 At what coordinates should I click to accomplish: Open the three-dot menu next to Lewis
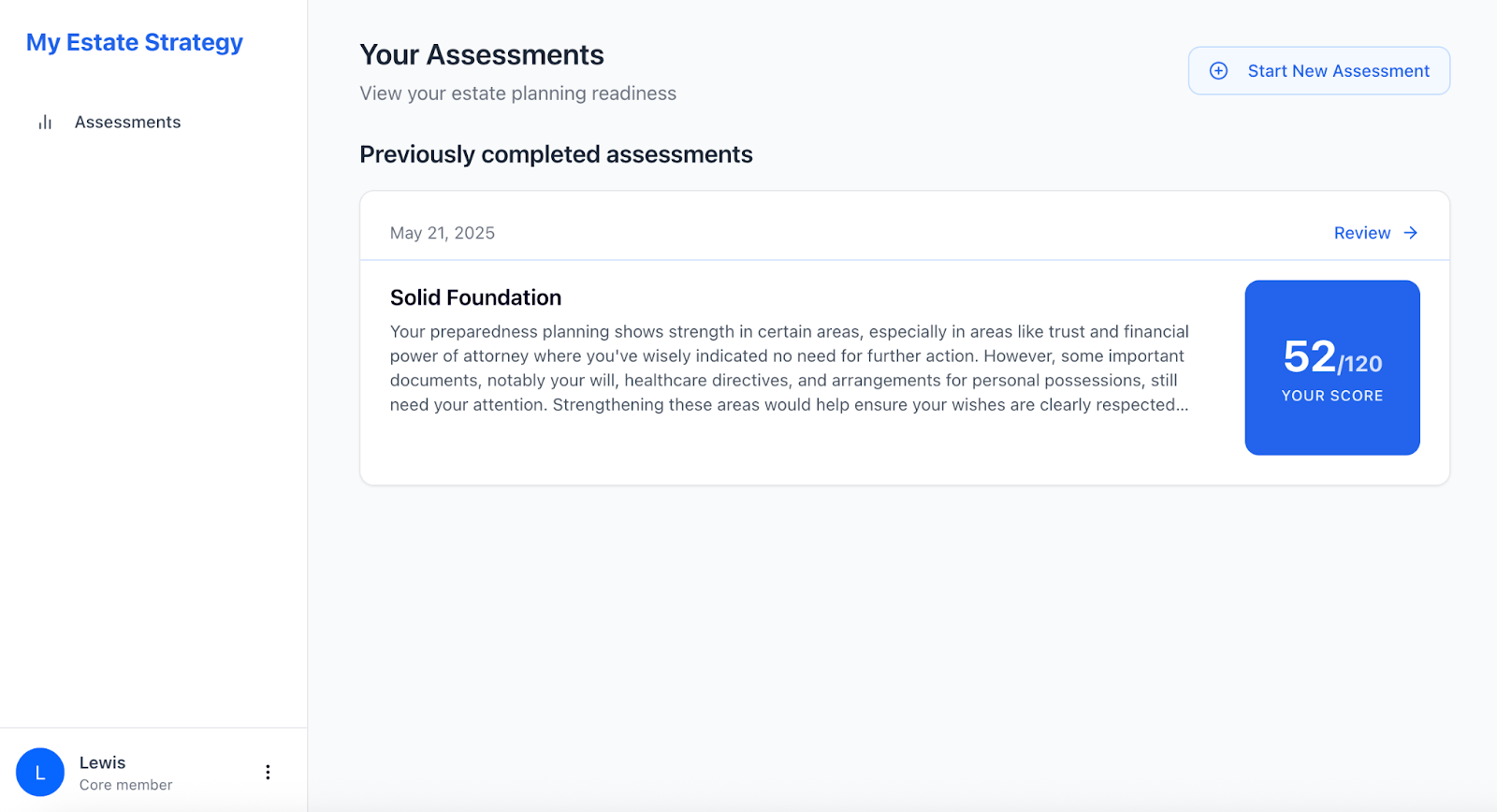[268, 772]
